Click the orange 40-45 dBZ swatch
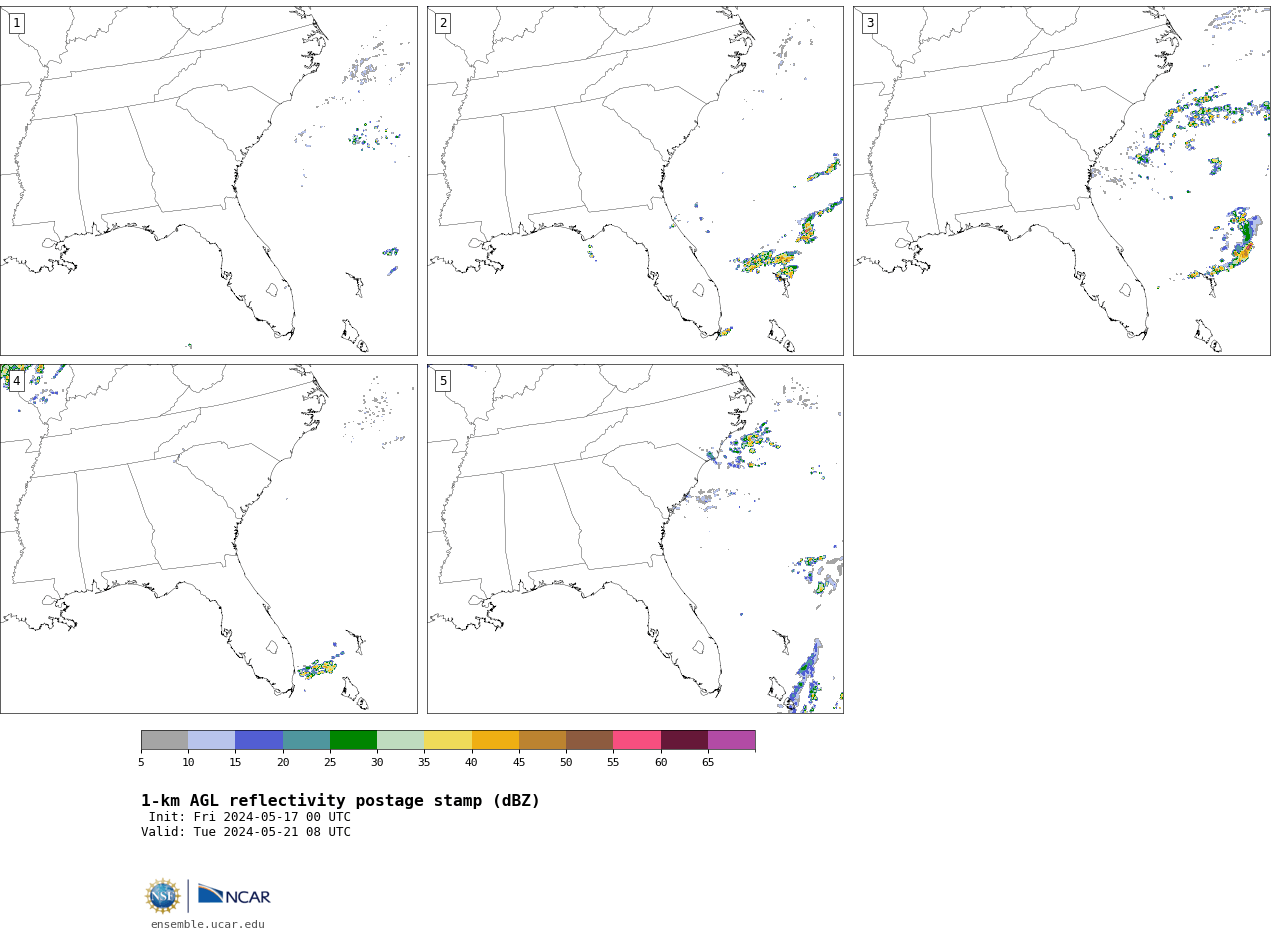Viewport: 1280px width, 936px height. click(x=495, y=740)
